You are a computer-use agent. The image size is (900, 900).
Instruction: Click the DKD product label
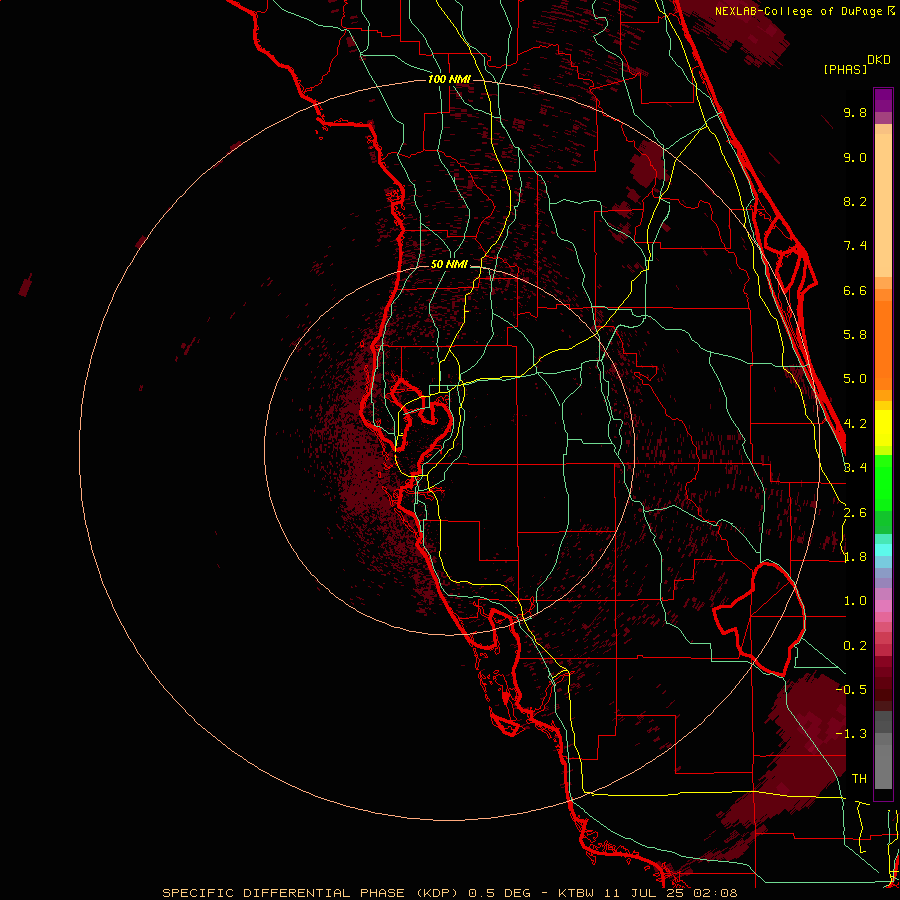[879, 60]
